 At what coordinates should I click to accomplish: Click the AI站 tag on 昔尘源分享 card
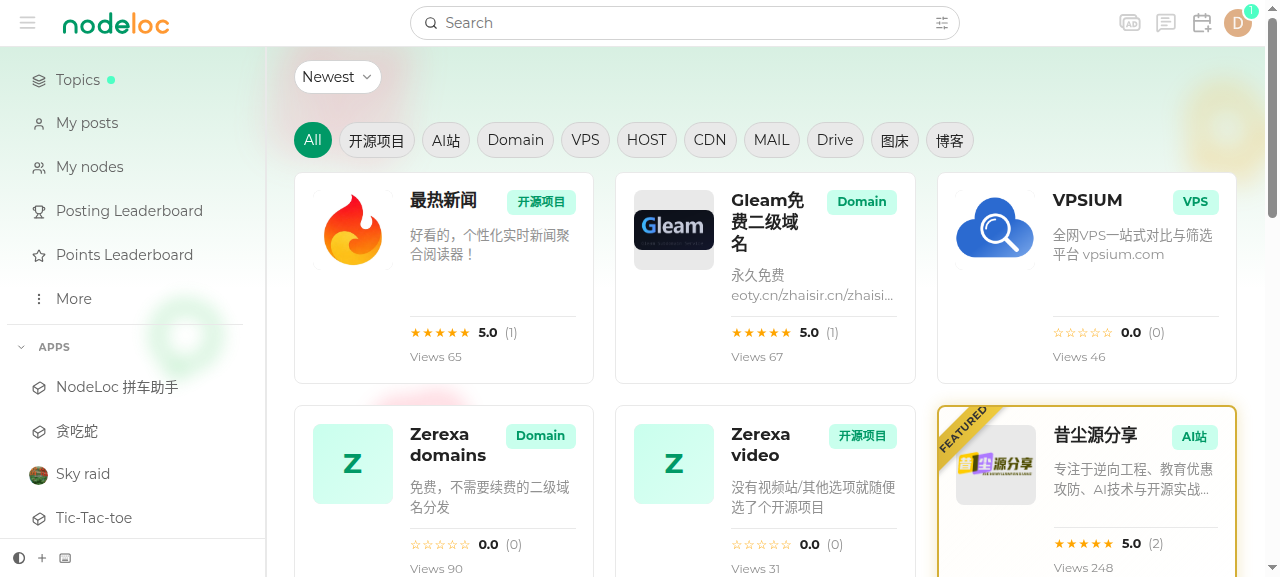tap(1195, 437)
